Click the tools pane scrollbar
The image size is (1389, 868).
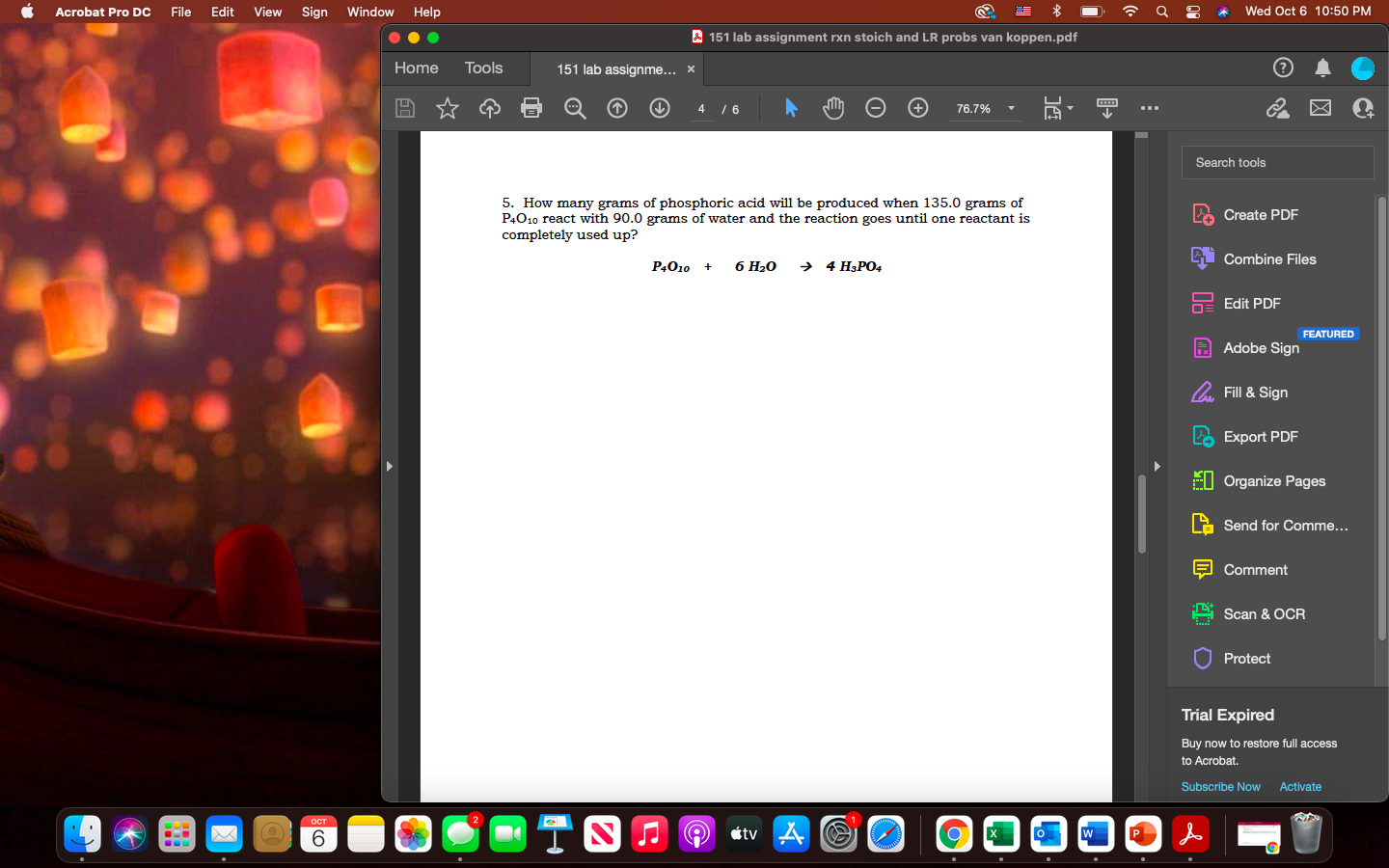click(1381, 418)
